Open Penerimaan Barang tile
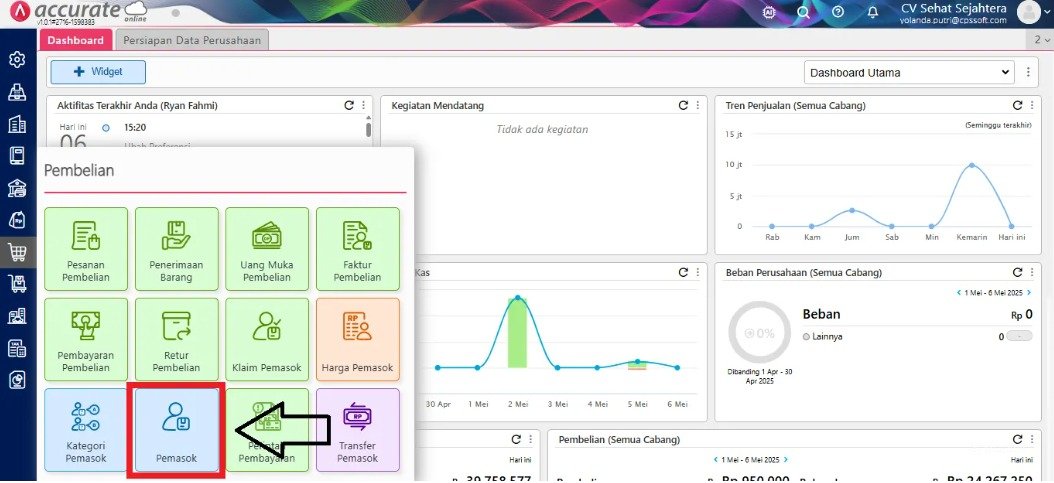1054x483 pixels. (176, 249)
